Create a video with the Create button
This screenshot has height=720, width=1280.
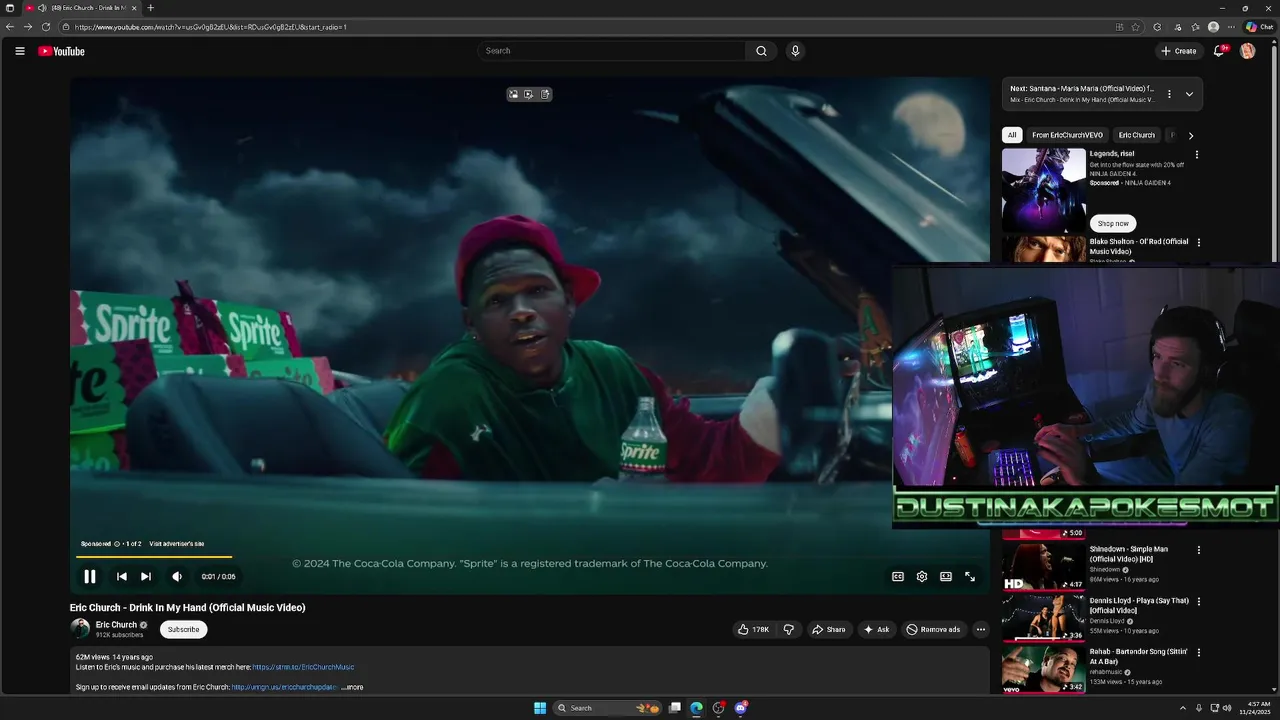point(1179,51)
